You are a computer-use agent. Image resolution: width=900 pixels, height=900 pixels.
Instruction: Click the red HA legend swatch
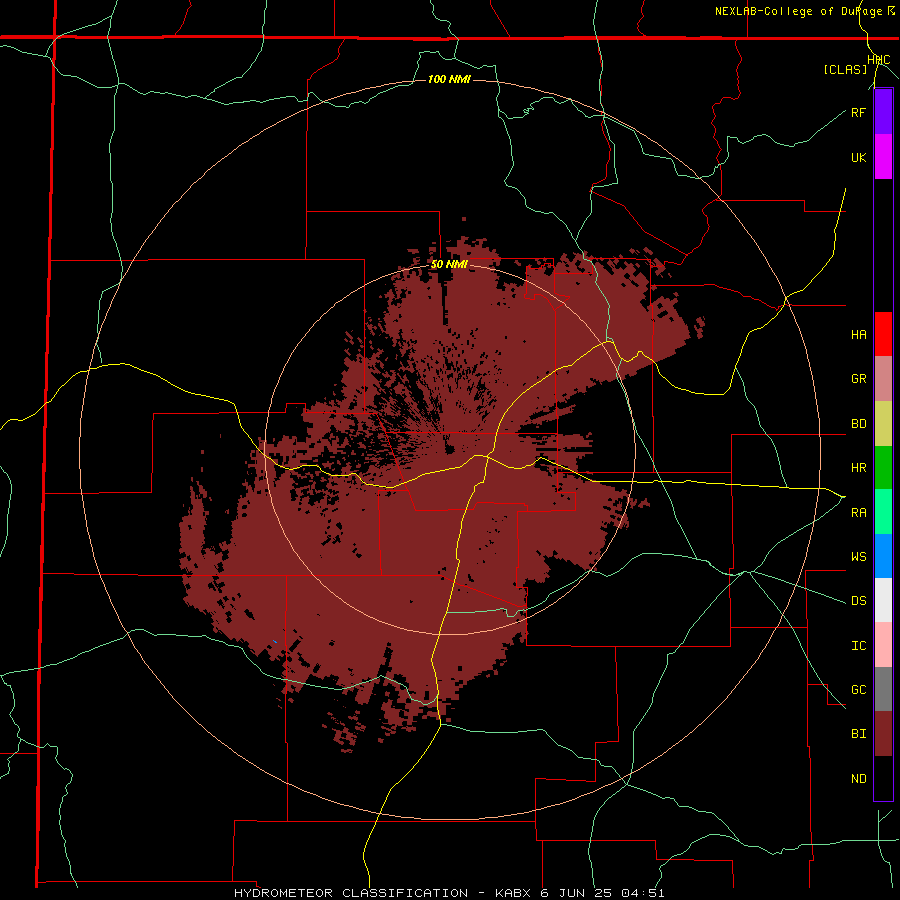(x=883, y=334)
